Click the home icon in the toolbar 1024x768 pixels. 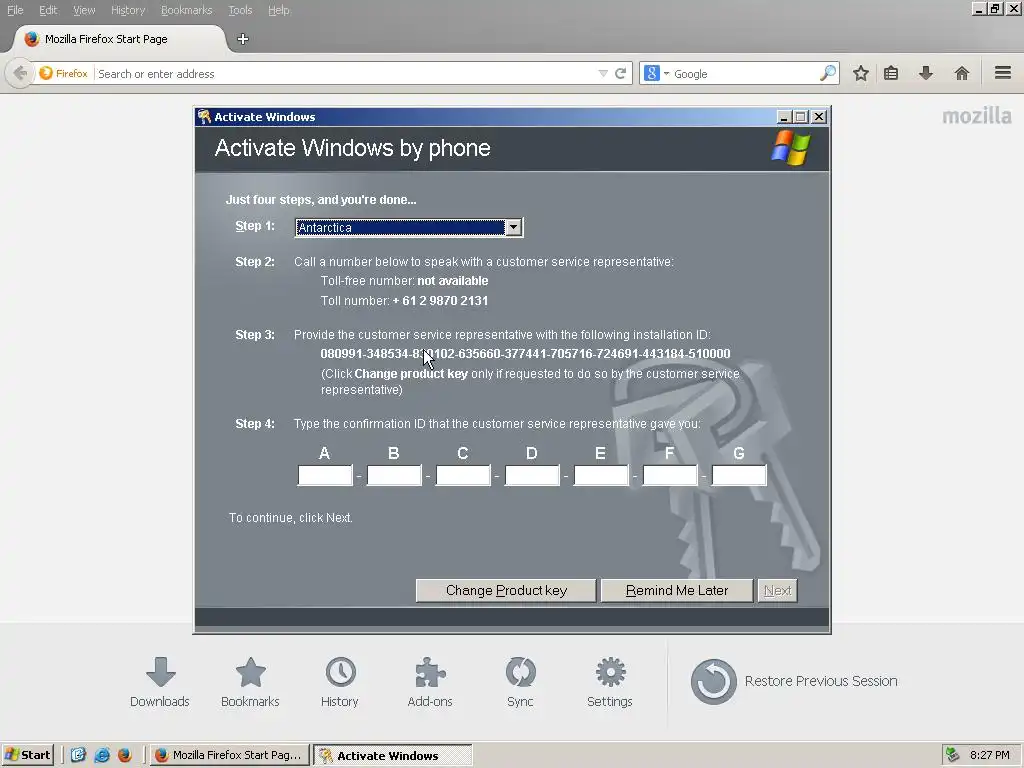click(x=961, y=73)
